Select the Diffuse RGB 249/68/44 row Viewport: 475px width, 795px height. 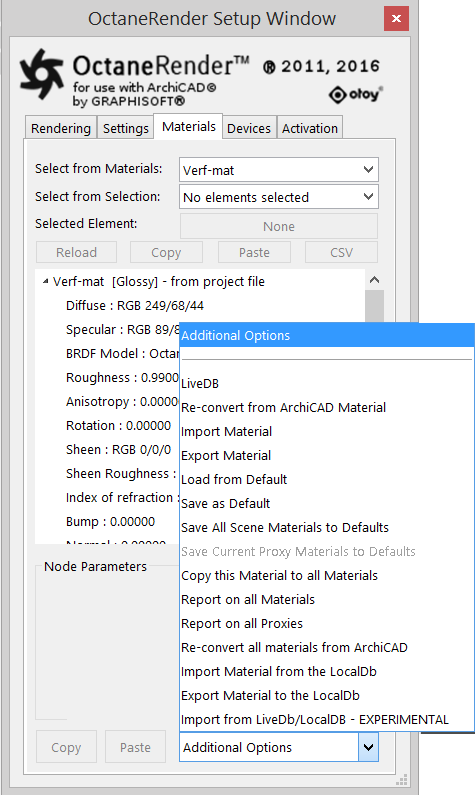pos(135,306)
